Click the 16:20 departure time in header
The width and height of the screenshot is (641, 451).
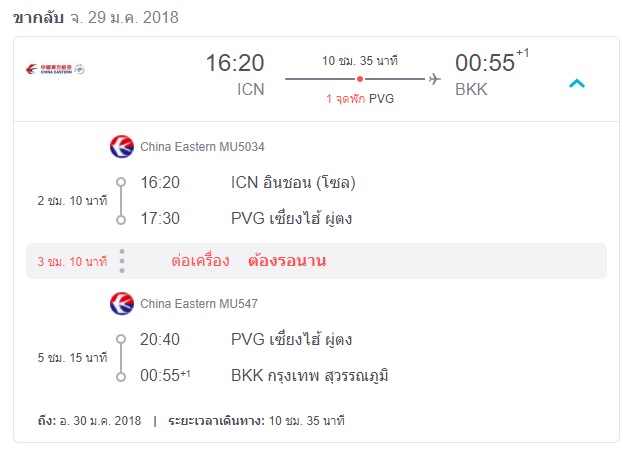tap(235, 63)
